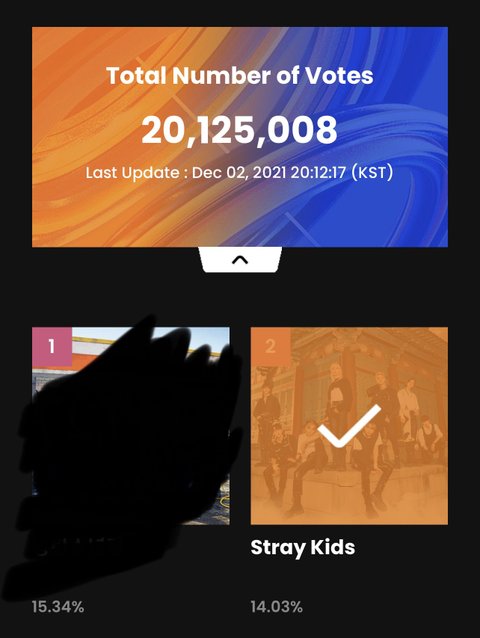Click the Total Number of Votes heading
The image size is (480, 638).
240,76
